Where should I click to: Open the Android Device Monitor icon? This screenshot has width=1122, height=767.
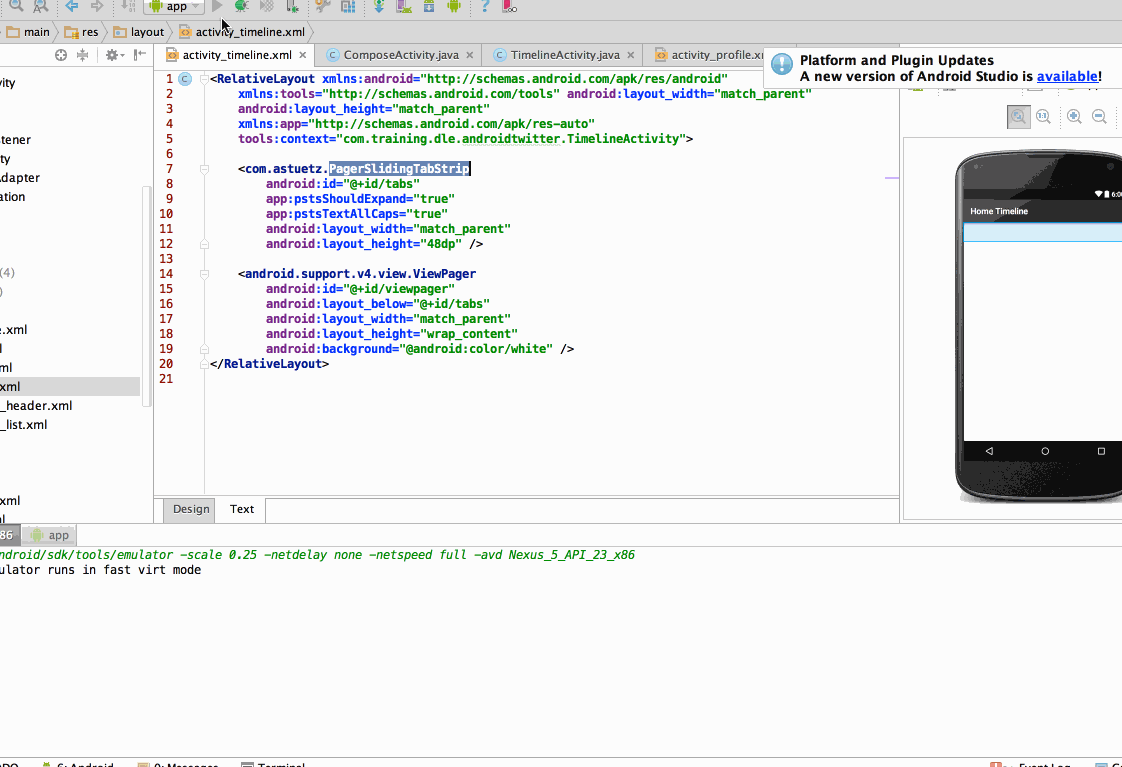[x=454, y=6]
